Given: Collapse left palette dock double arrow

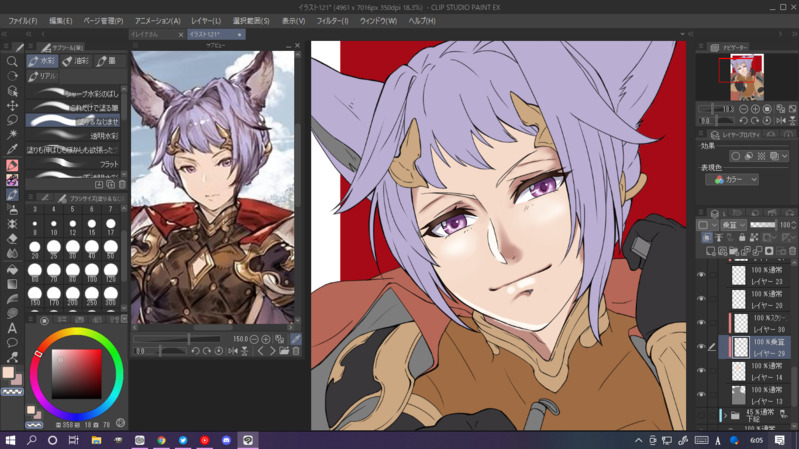Looking at the screenshot, I should coord(4,34).
